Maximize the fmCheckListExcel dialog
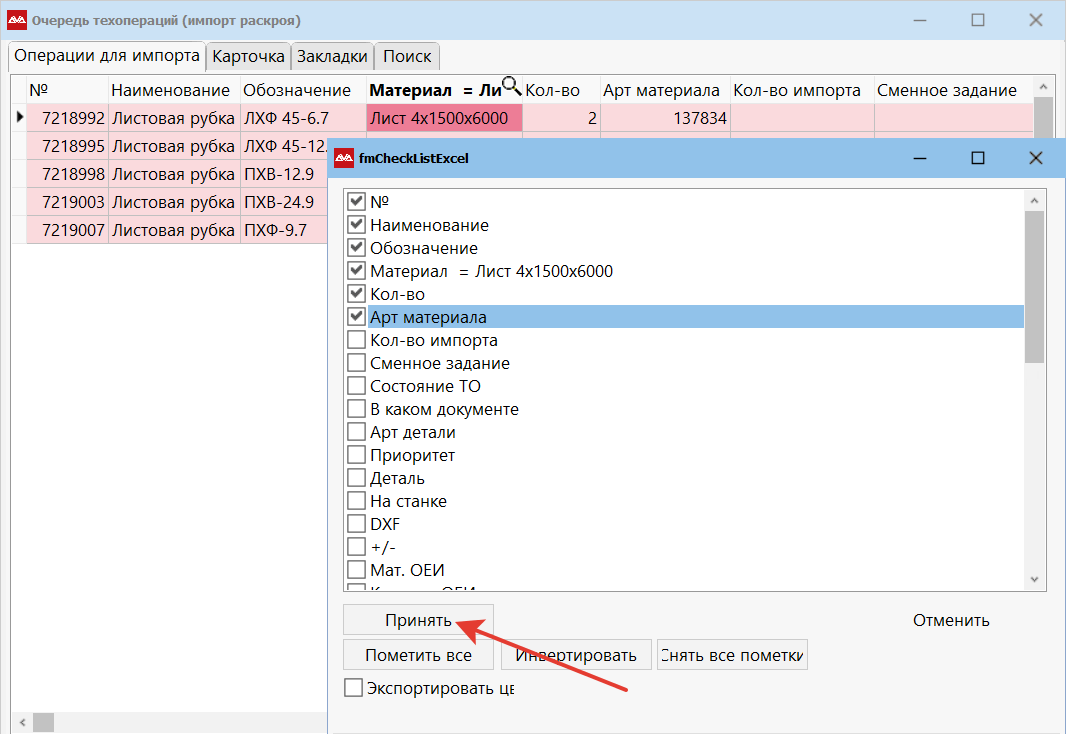 pyautogui.click(x=978, y=158)
